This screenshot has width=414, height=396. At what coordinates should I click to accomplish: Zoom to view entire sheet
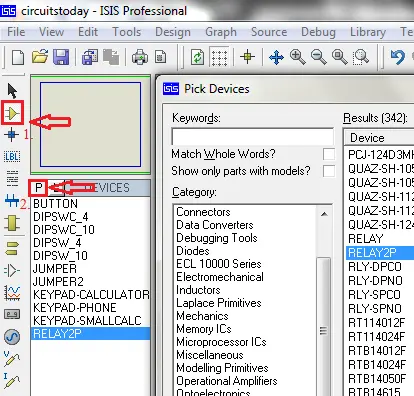[x=340, y=57]
